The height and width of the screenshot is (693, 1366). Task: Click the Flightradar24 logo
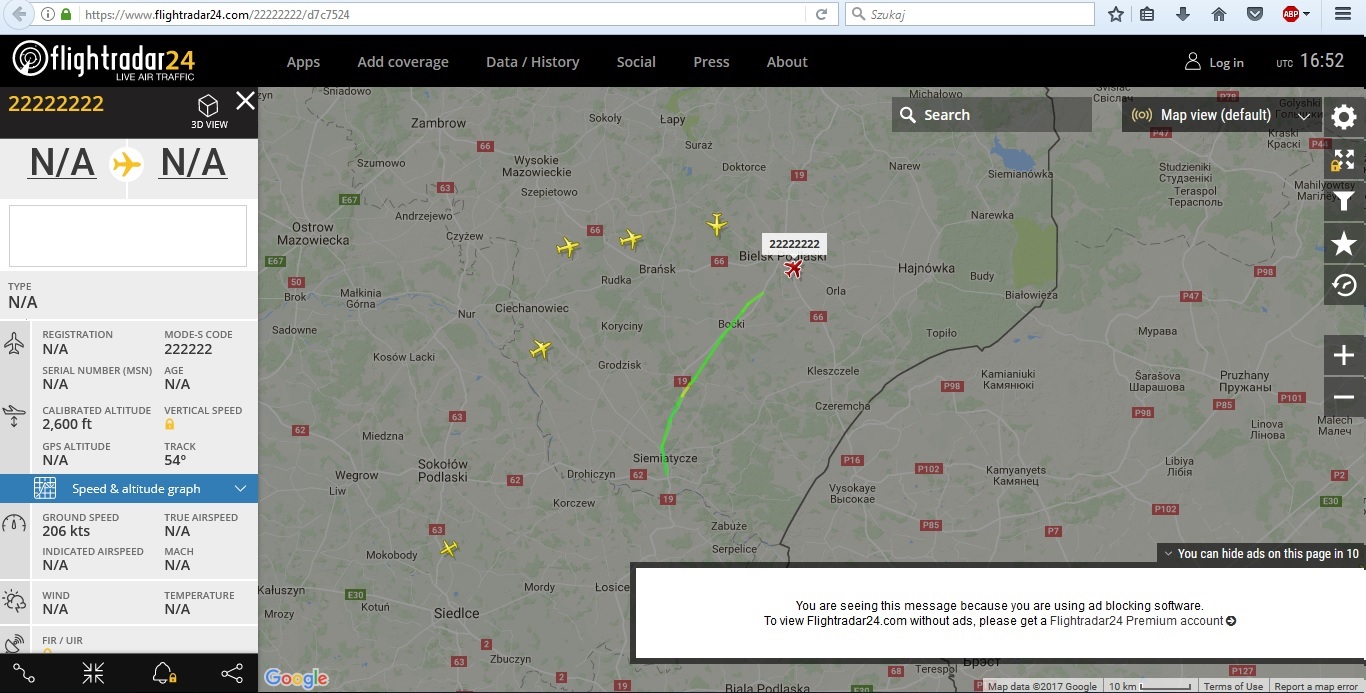pyautogui.click(x=103, y=60)
